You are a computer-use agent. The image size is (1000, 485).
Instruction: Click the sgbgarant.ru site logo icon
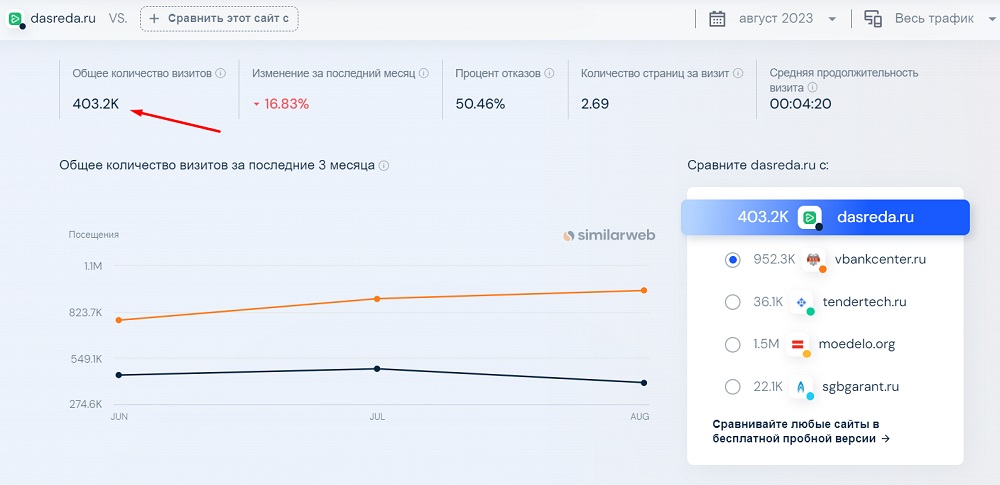pos(801,387)
